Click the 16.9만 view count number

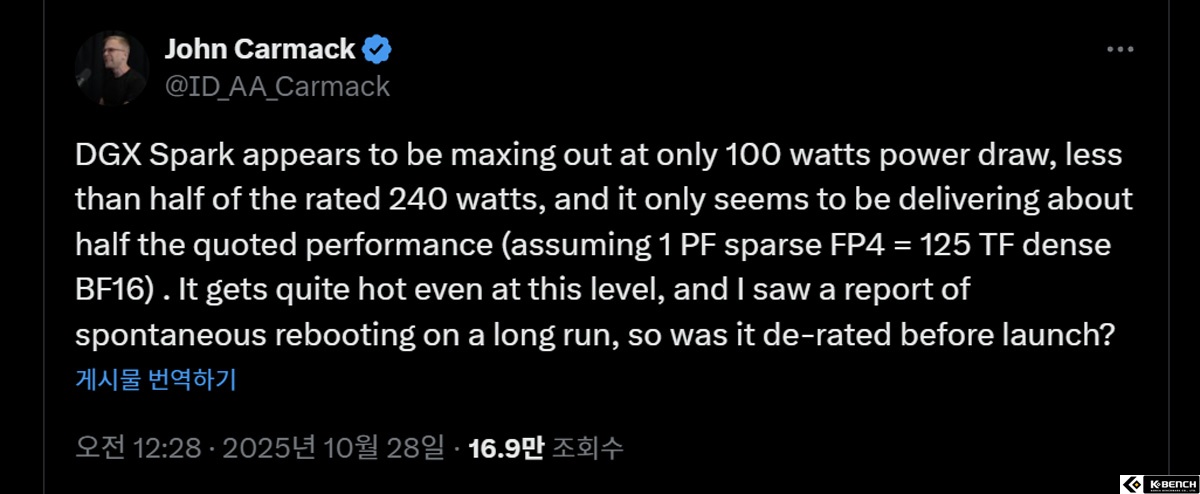pyautogui.click(x=505, y=447)
